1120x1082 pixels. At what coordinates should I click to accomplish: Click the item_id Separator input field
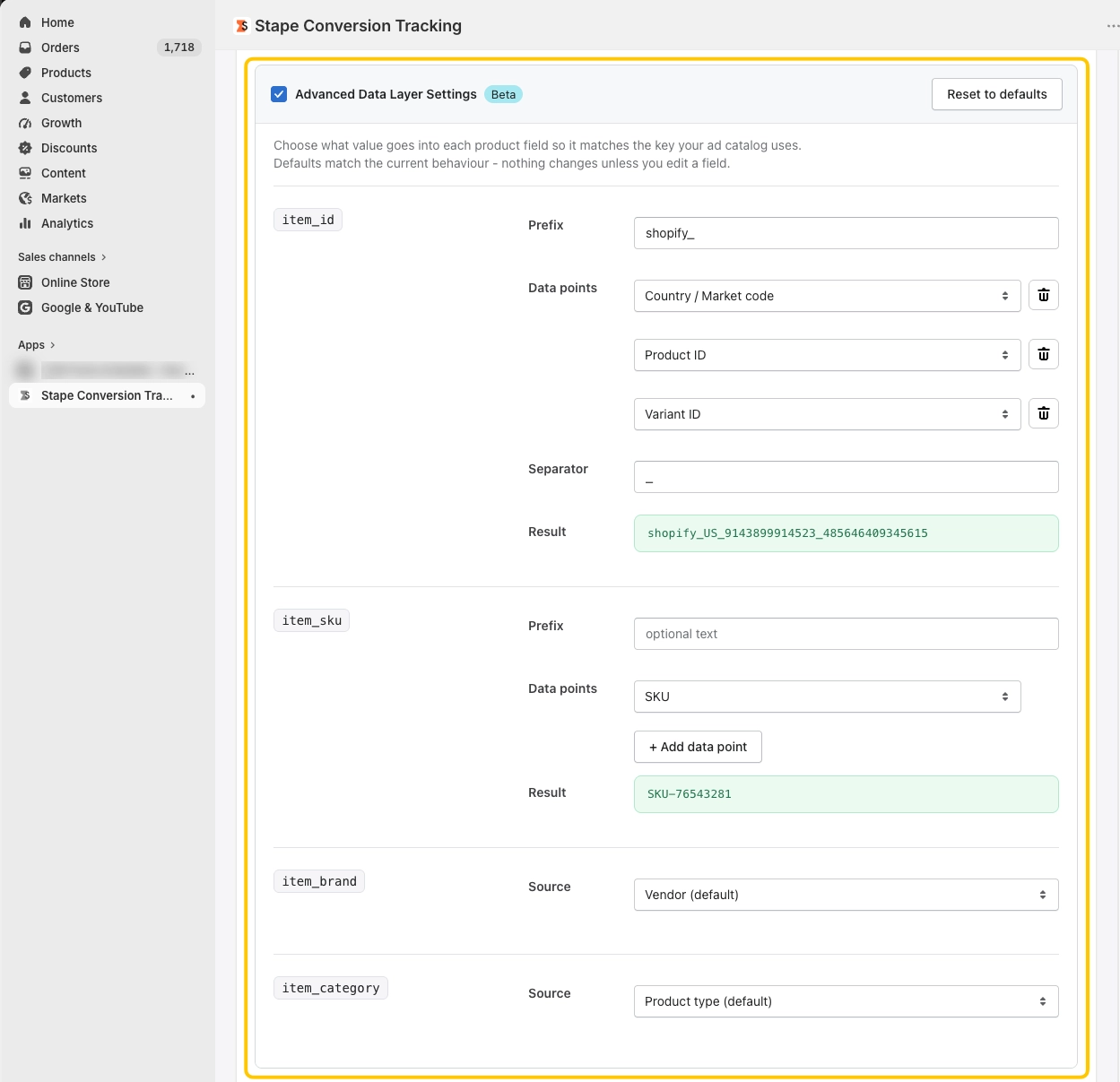tap(846, 477)
